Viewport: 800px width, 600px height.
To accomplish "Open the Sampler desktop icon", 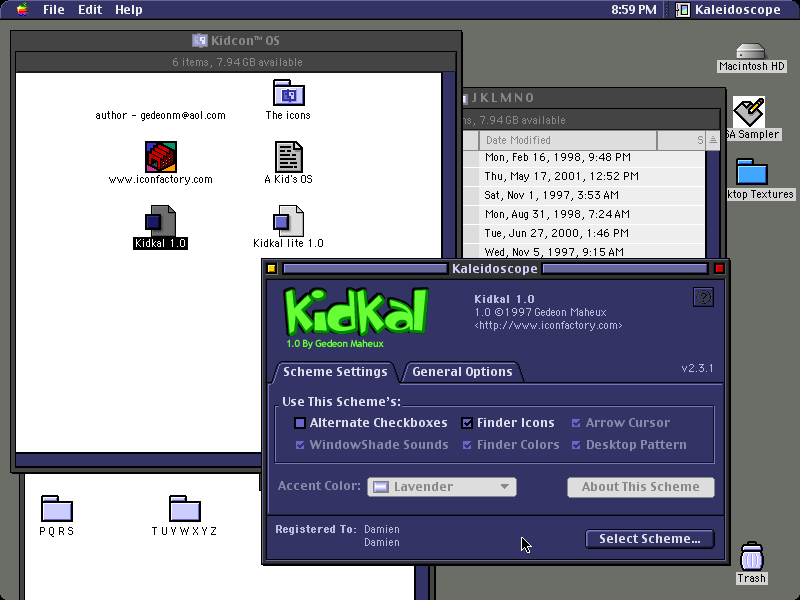I will [749, 112].
